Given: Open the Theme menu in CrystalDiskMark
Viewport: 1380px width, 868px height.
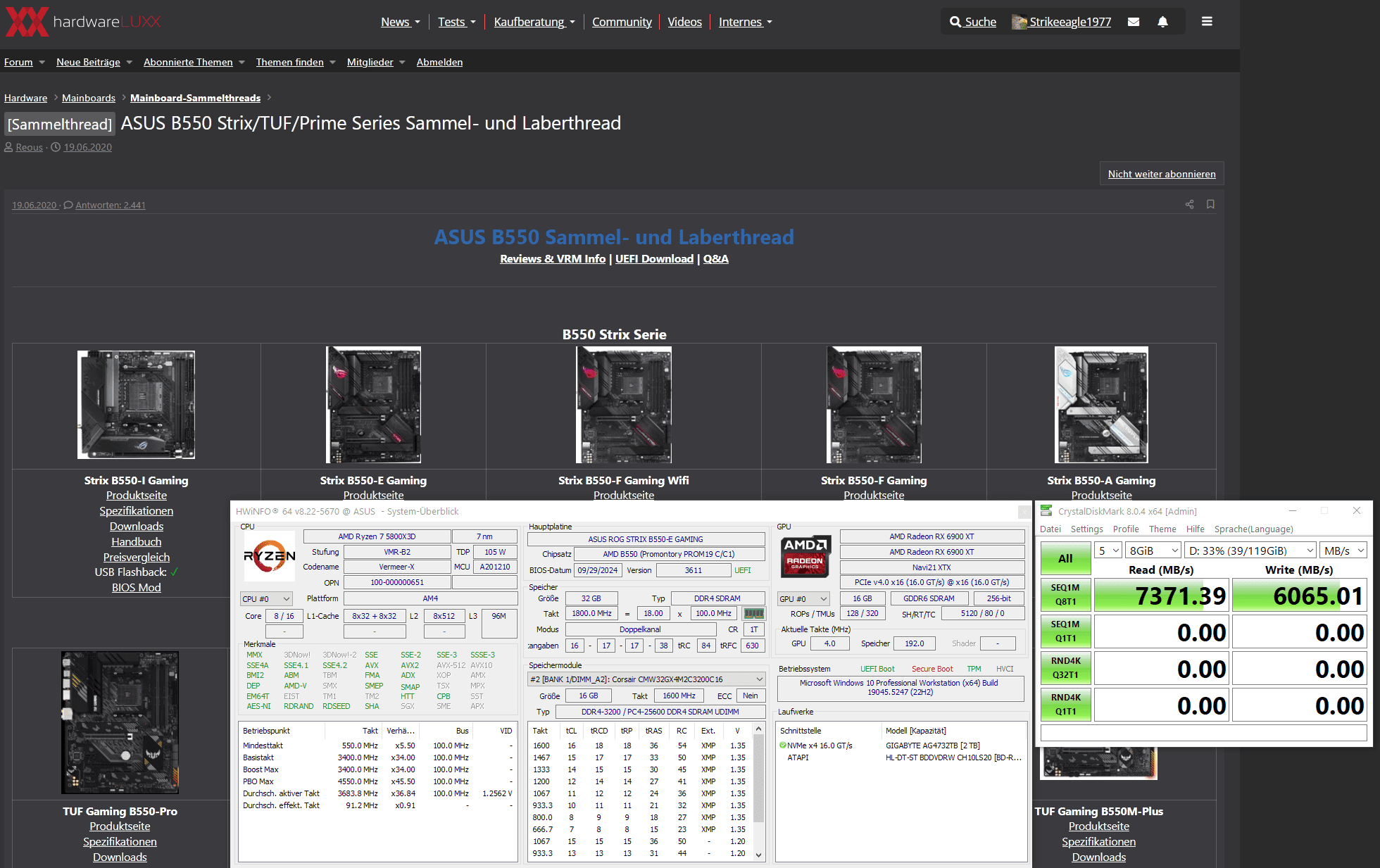Looking at the screenshot, I should click(x=1162, y=529).
